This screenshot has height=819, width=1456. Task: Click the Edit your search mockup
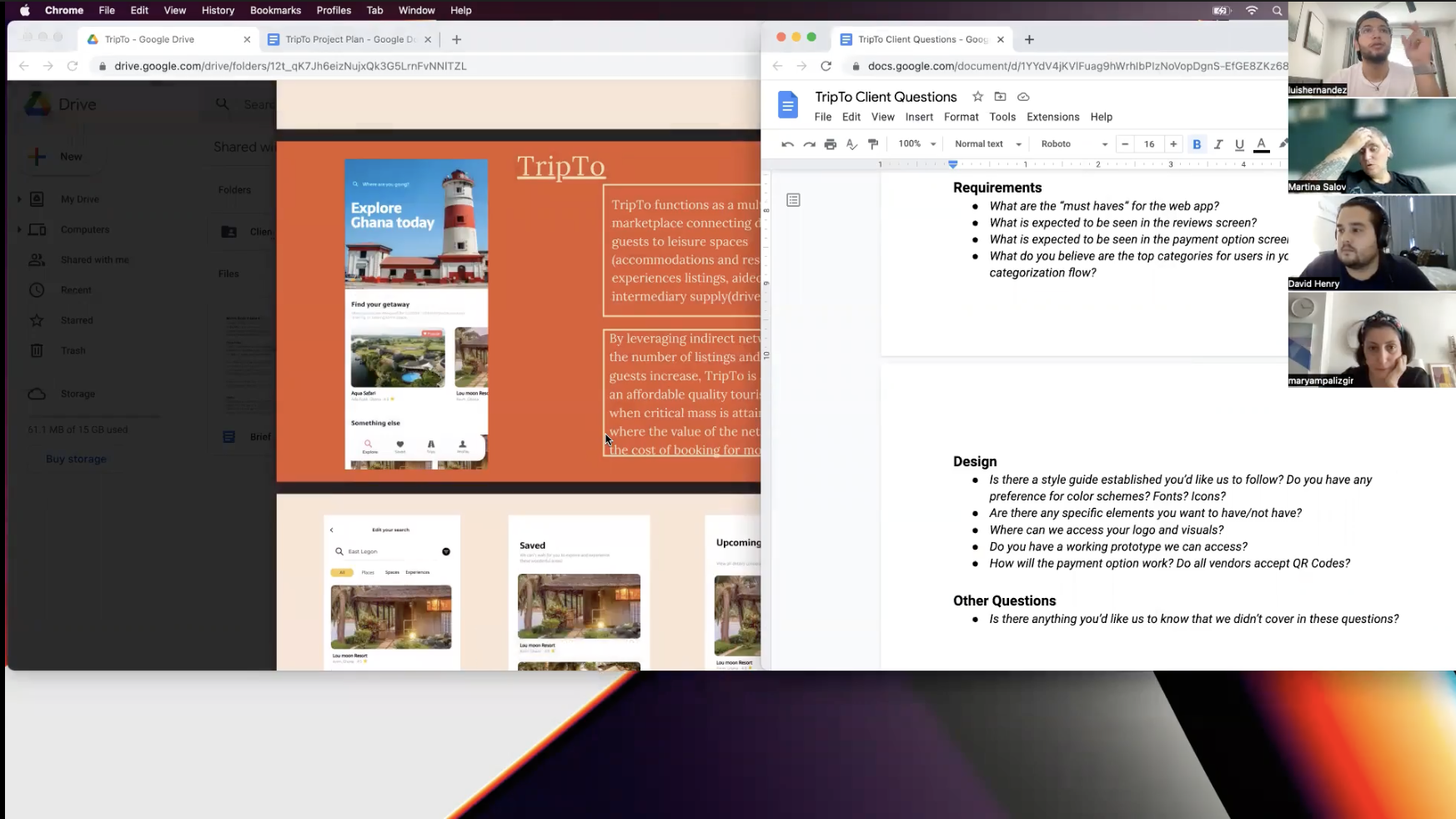tap(391, 593)
